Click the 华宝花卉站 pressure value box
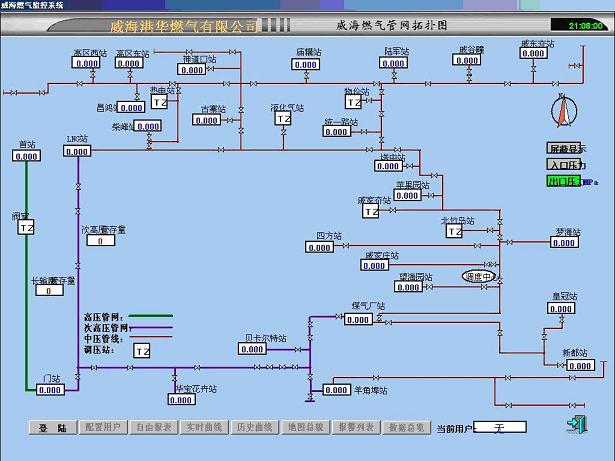The image size is (615, 461). pyautogui.click(x=181, y=399)
